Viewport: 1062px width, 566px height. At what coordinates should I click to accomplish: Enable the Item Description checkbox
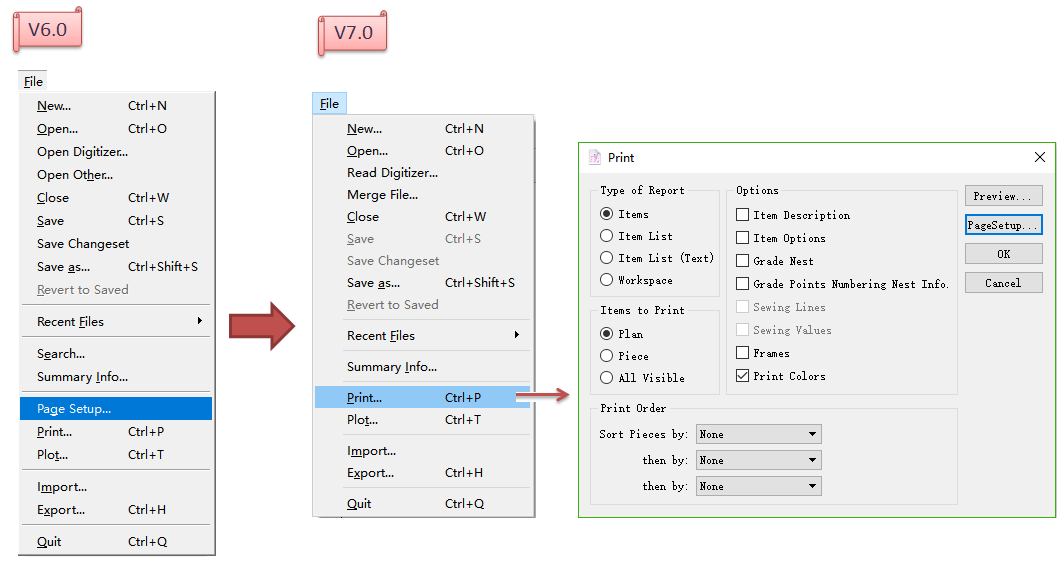tap(743, 215)
